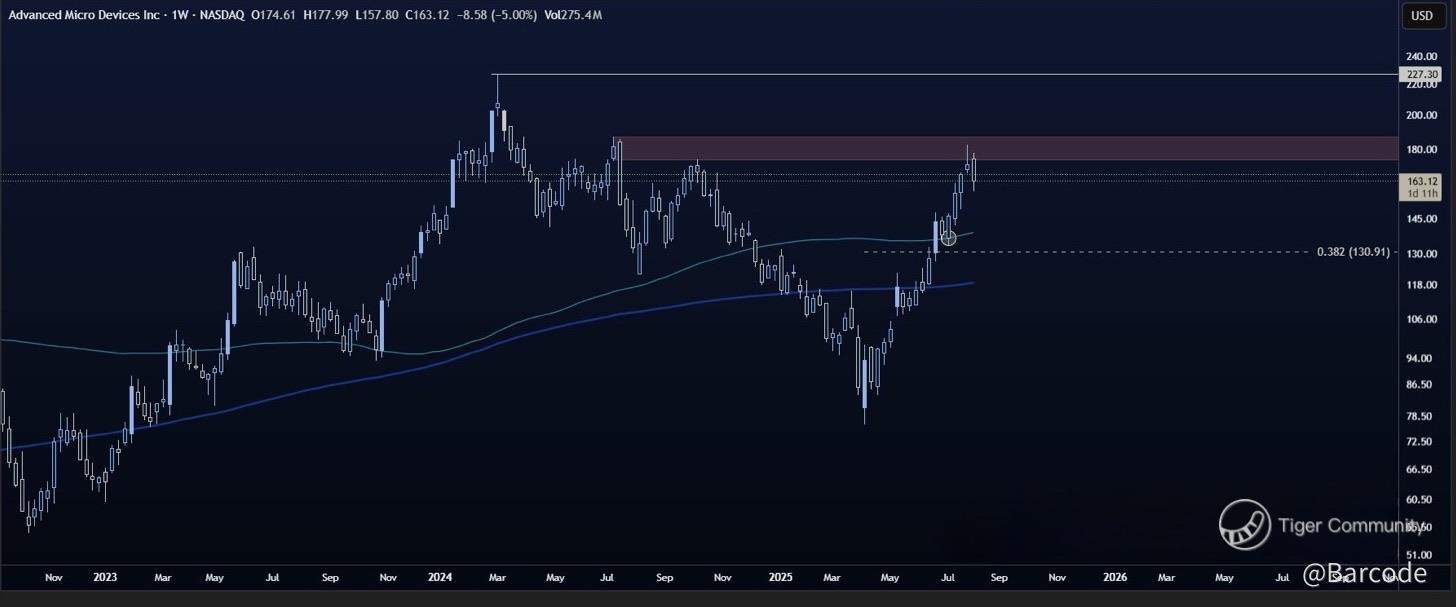Click the 78.50 price axis label
Viewport: 1456px width, 607px height.
[1421, 416]
